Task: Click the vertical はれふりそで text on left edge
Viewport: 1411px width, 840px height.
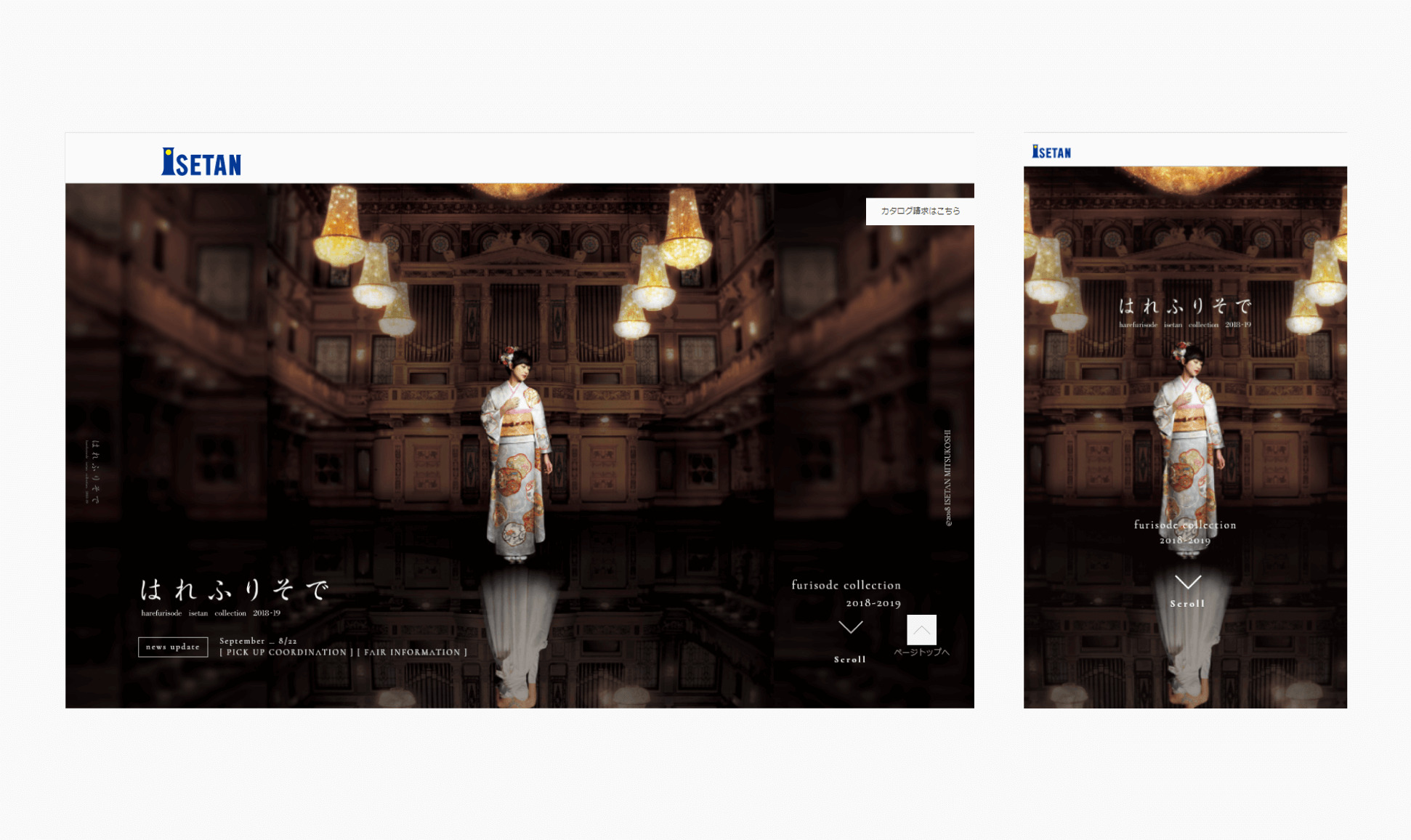Action: click(x=94, y=471)
